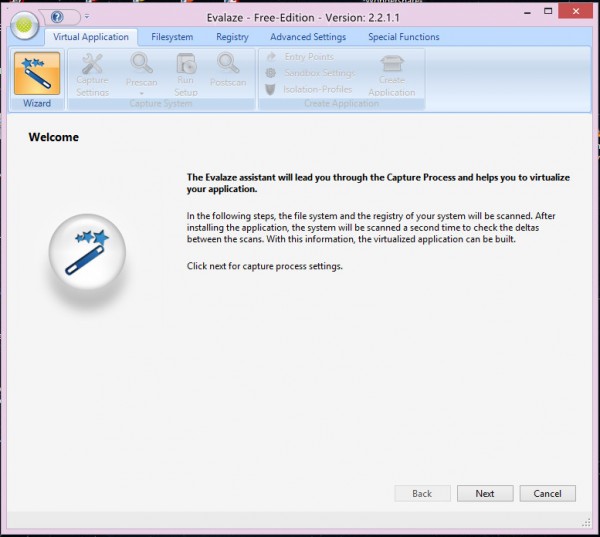600x537 pixels.
Task: Minimize the Evalaze window
Action: [x=527, y=12]
